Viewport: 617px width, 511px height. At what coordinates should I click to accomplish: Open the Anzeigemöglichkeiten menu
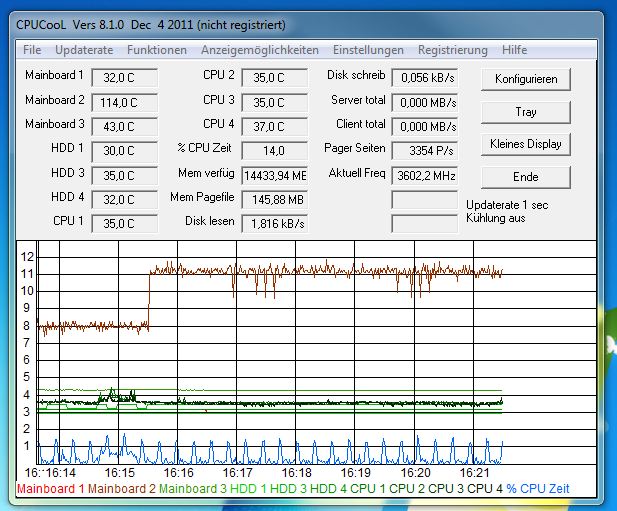pos(260,50)
